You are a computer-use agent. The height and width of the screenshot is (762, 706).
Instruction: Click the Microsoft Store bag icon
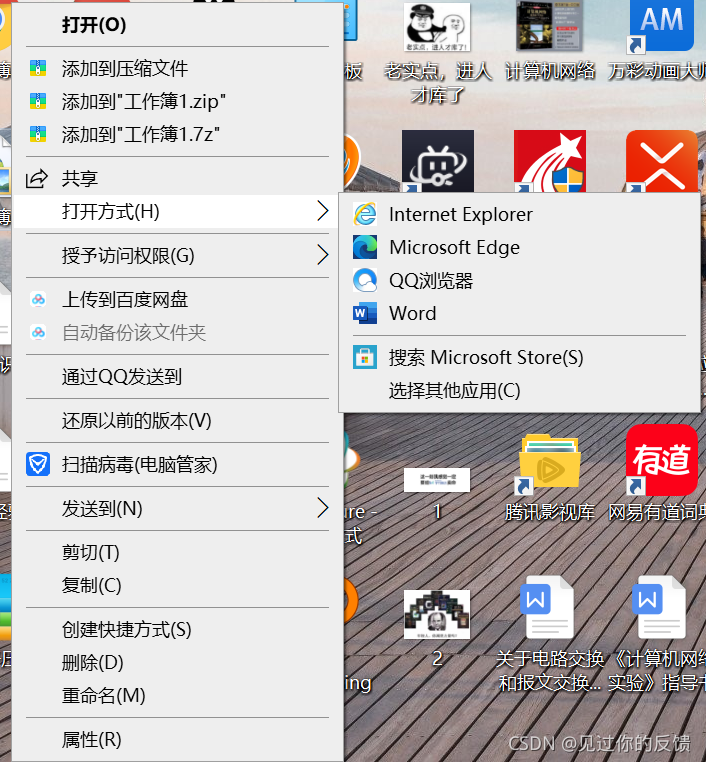[365, 358]
